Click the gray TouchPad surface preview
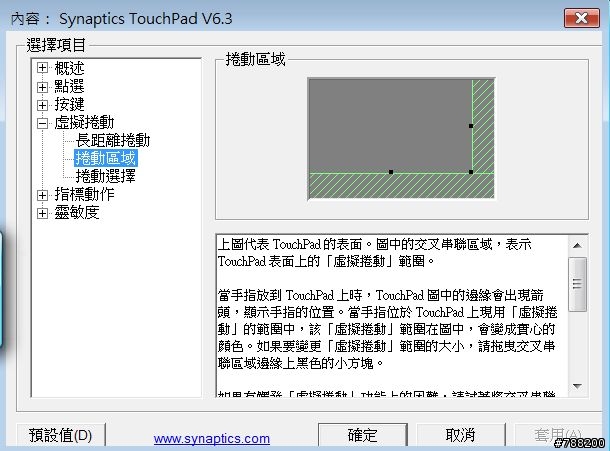The image size is (610, 451). [x=390, y=126]
